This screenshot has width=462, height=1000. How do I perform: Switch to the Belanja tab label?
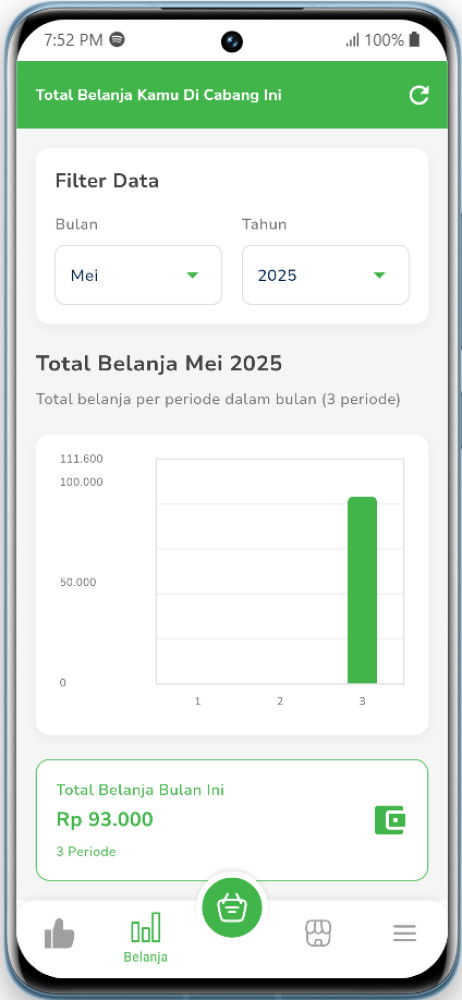point(145,957)
